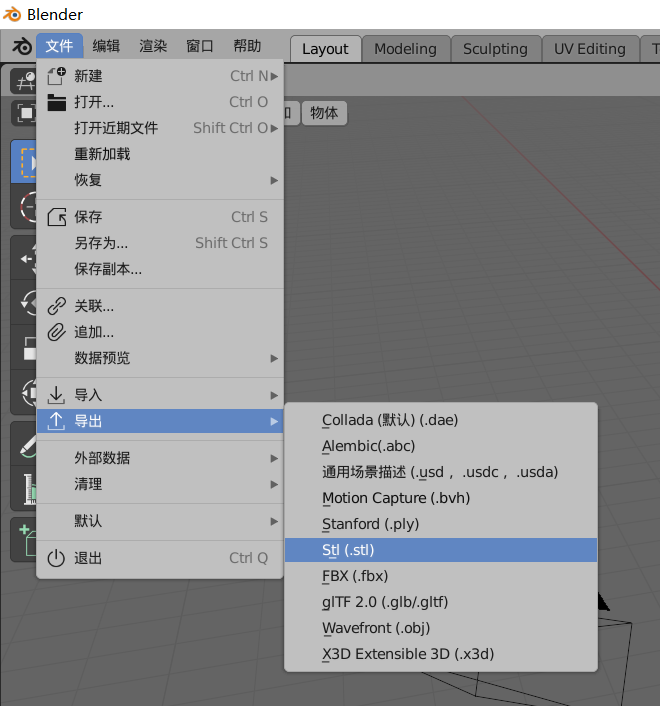Select the annotate pencil tool
The width and height of the screenshot is (660, 706).
point(24,444)
